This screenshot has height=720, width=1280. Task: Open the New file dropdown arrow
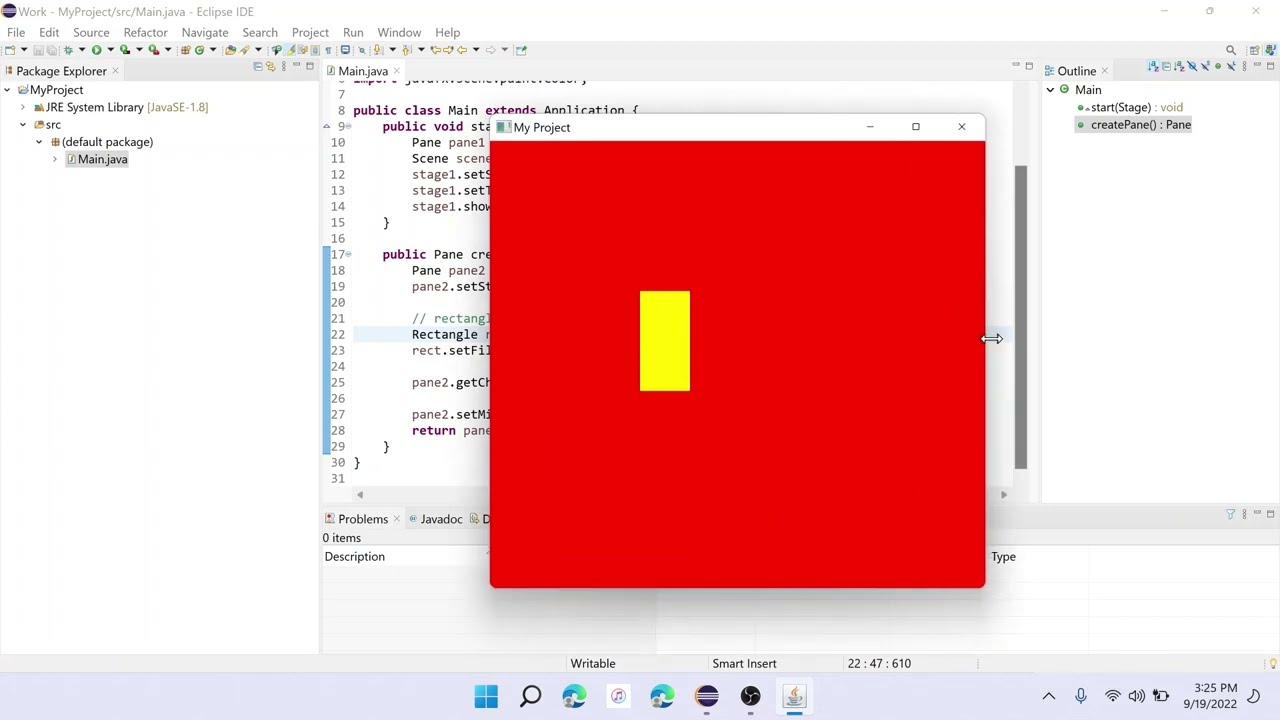tap(24, 49)
